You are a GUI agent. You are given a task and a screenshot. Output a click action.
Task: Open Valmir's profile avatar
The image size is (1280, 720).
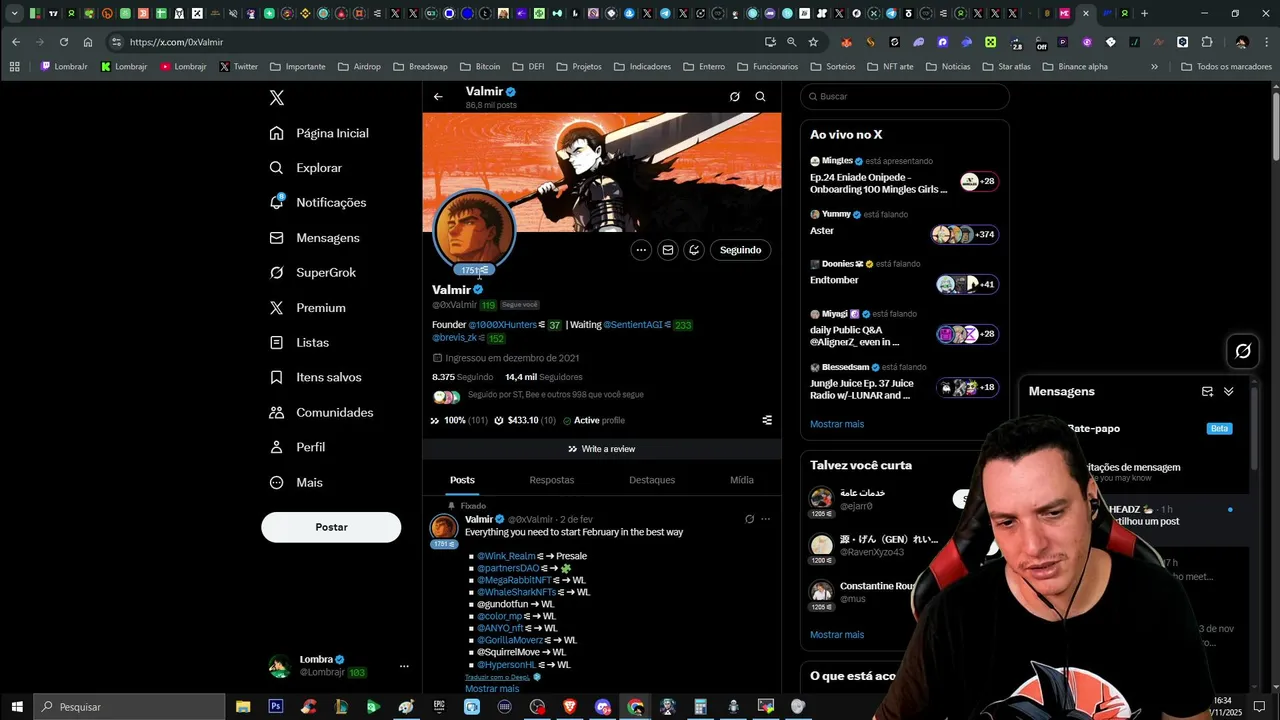(474, 231)
